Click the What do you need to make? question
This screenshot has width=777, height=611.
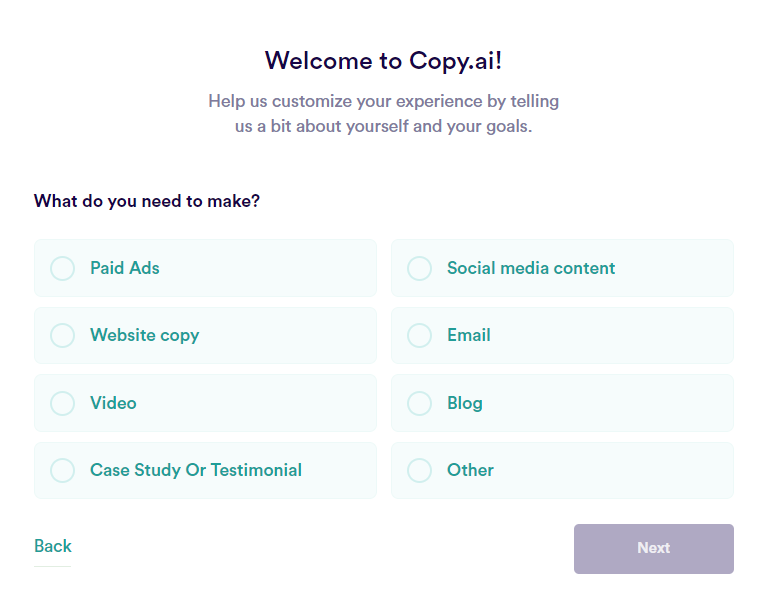tap(147, 201)
